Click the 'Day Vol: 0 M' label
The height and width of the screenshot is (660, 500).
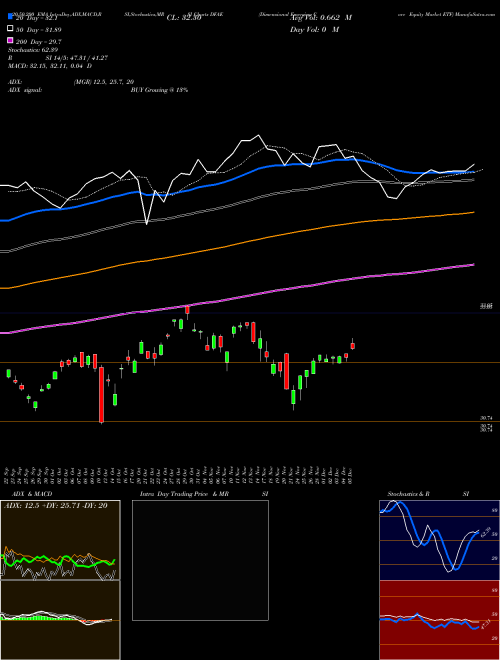click(x=314, y=29)
